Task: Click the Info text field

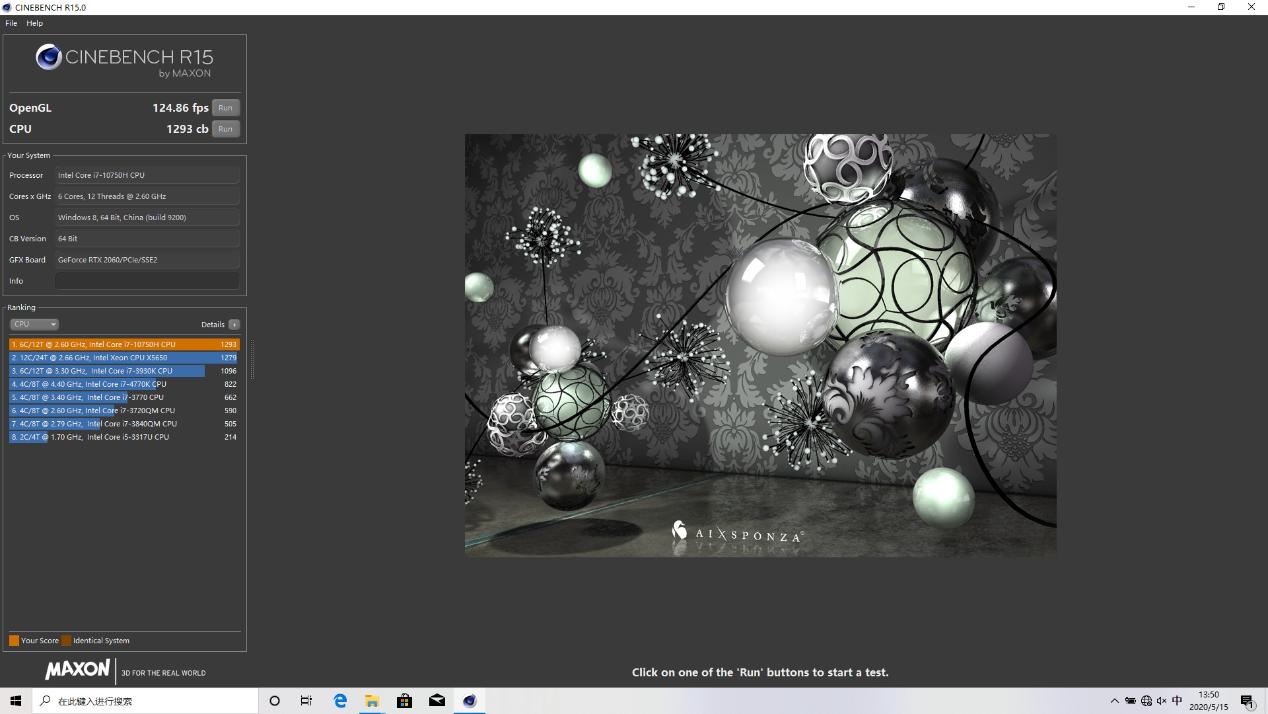Action: coord(146,281)
